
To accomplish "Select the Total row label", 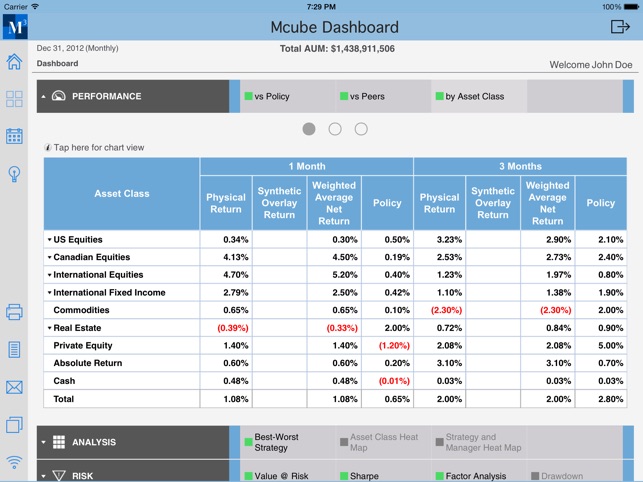I will (x=64, y=399).
